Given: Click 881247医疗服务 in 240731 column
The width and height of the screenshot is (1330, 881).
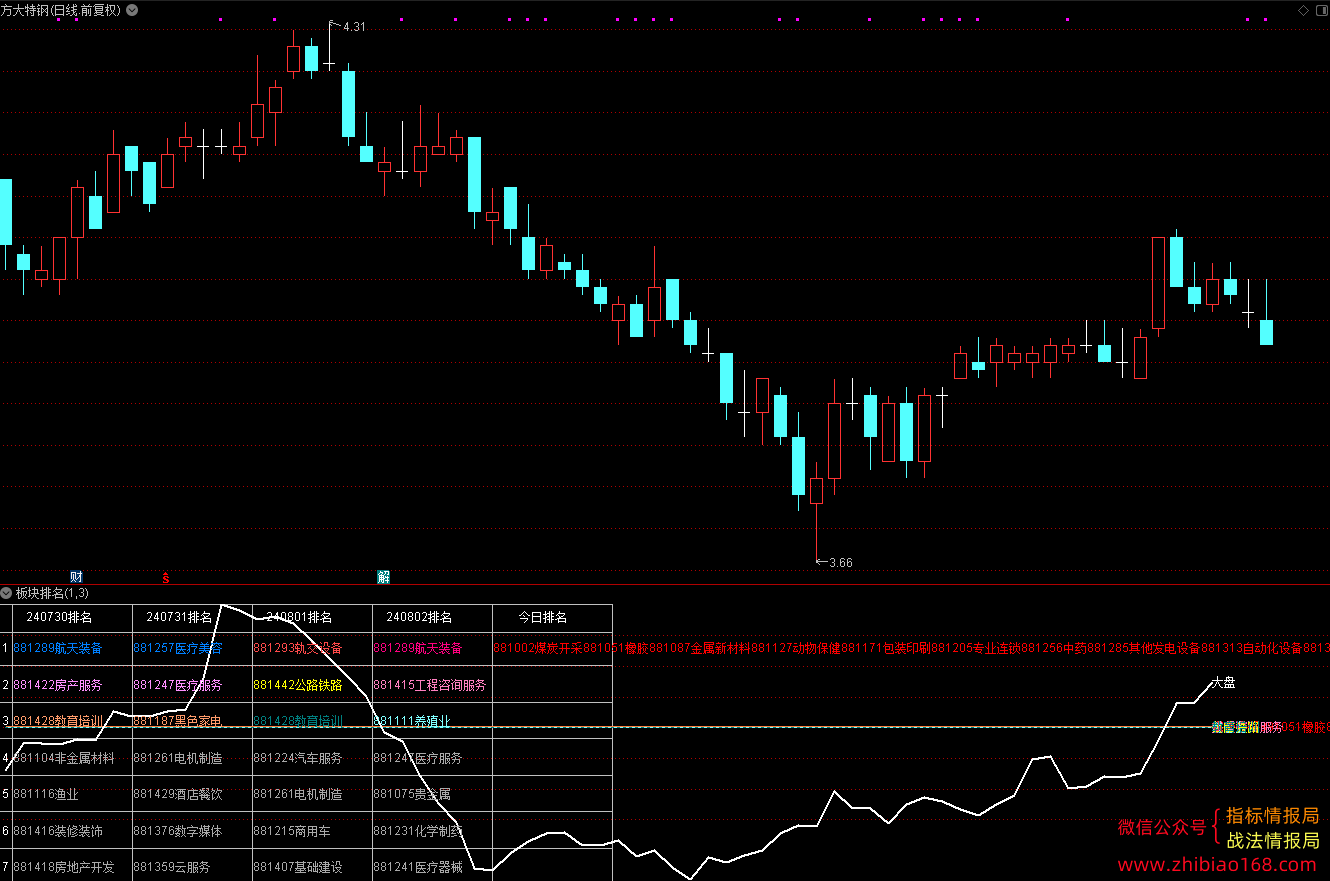Looking at the screenshot, I should [178, 685].
